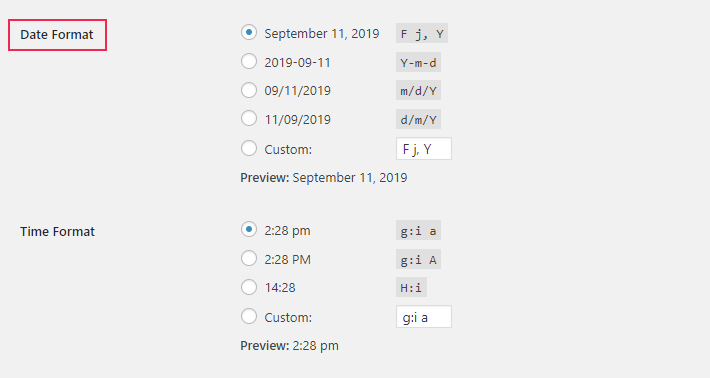Click the F j, Y format code

422,33
